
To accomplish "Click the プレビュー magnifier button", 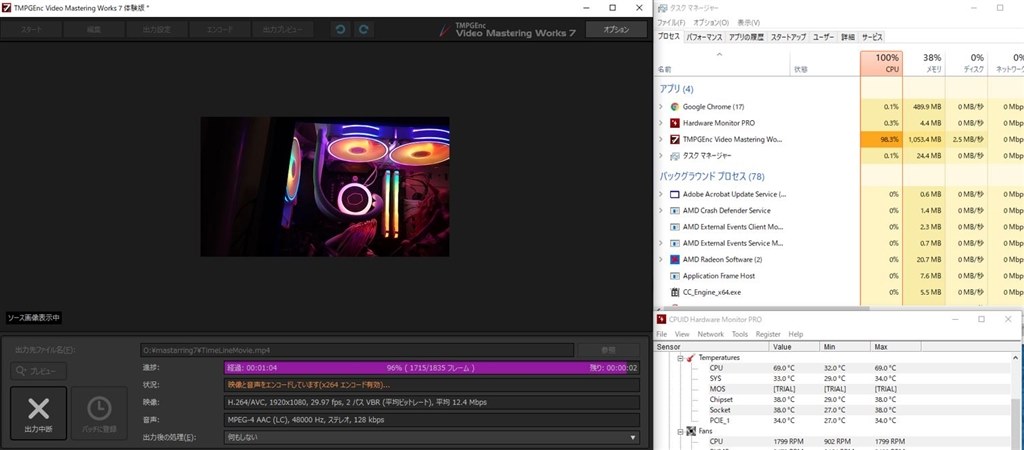I will point(39,371).
